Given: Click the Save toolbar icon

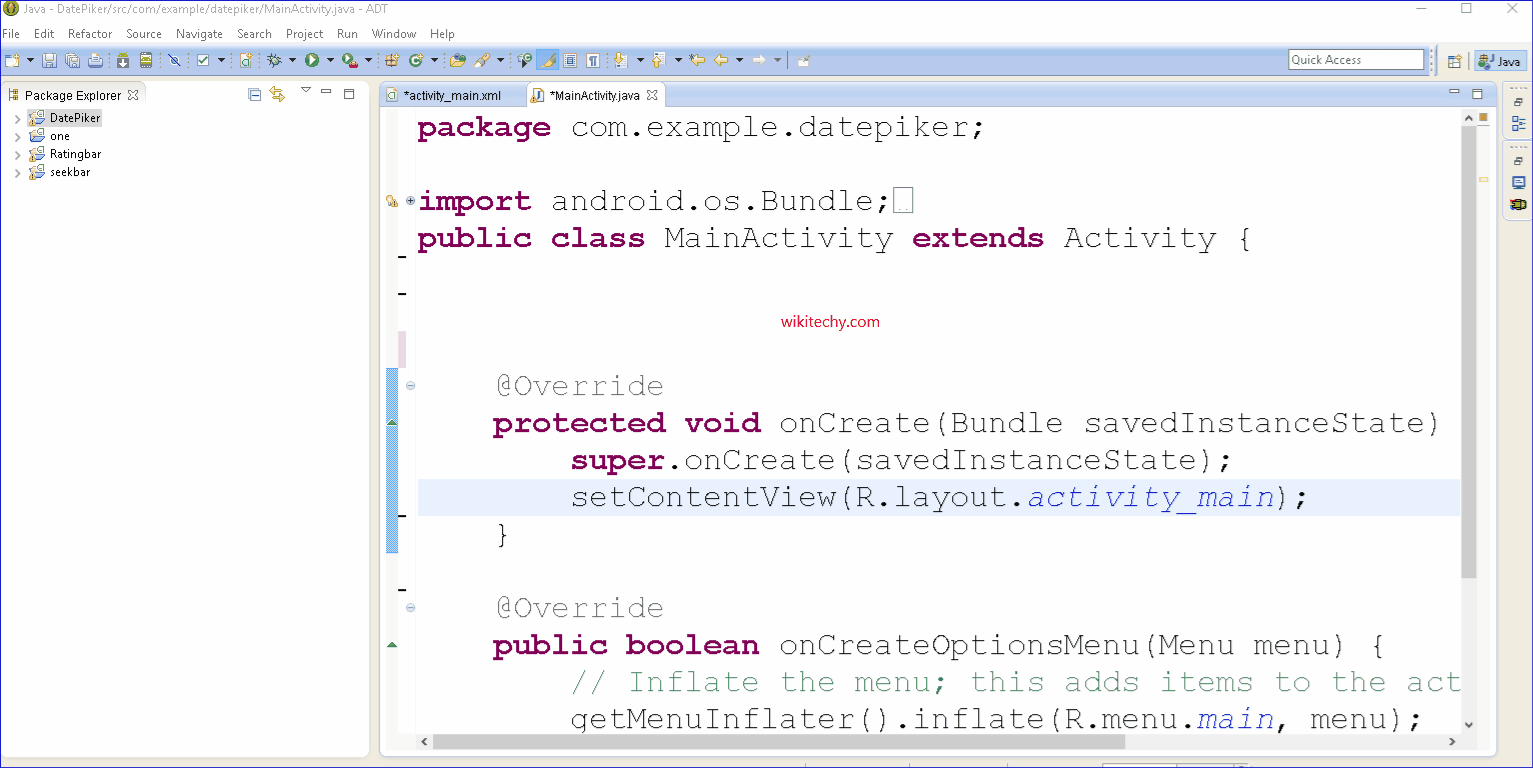Looking at the screenshot, I should point(49,60).
